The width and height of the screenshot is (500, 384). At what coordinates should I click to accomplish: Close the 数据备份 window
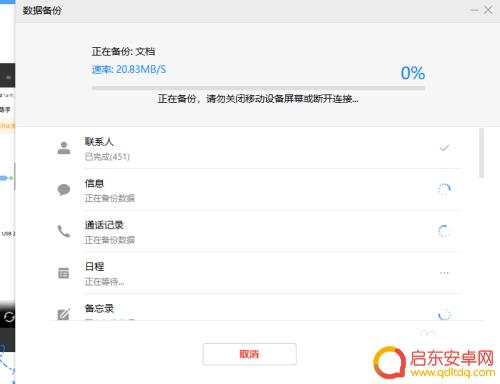(x=488, y=10)
